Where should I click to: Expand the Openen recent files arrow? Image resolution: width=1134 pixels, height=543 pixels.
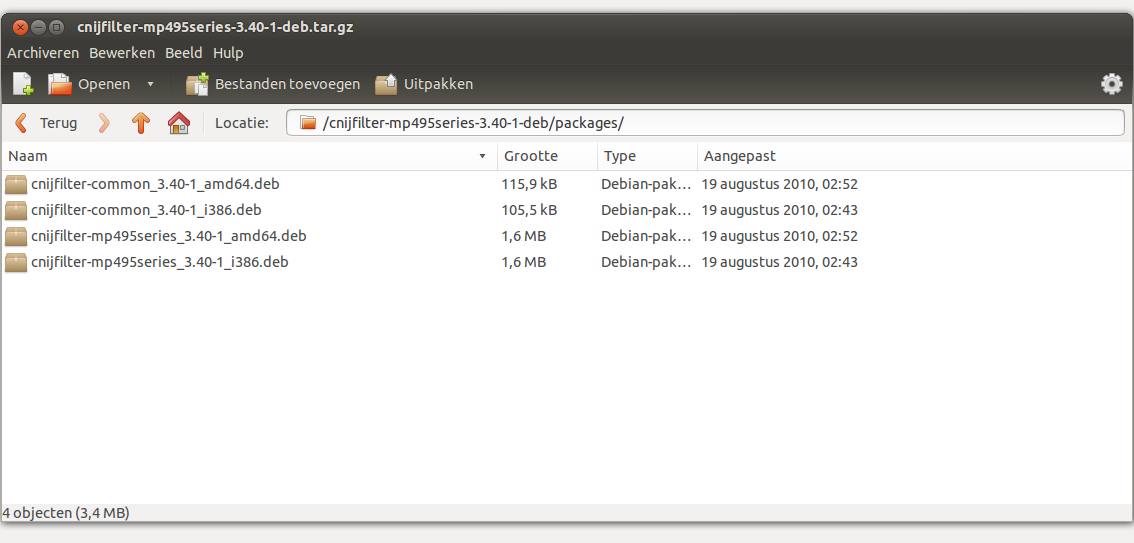click(x=150, y=84)
